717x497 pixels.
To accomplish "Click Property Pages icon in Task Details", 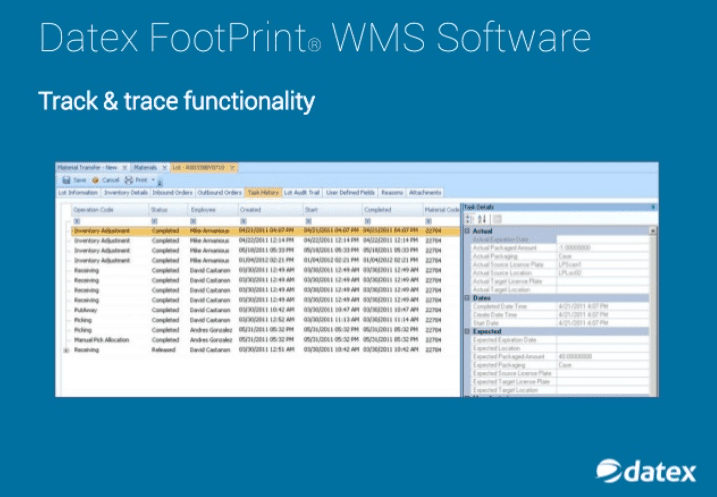I will [x=497, y=219].
